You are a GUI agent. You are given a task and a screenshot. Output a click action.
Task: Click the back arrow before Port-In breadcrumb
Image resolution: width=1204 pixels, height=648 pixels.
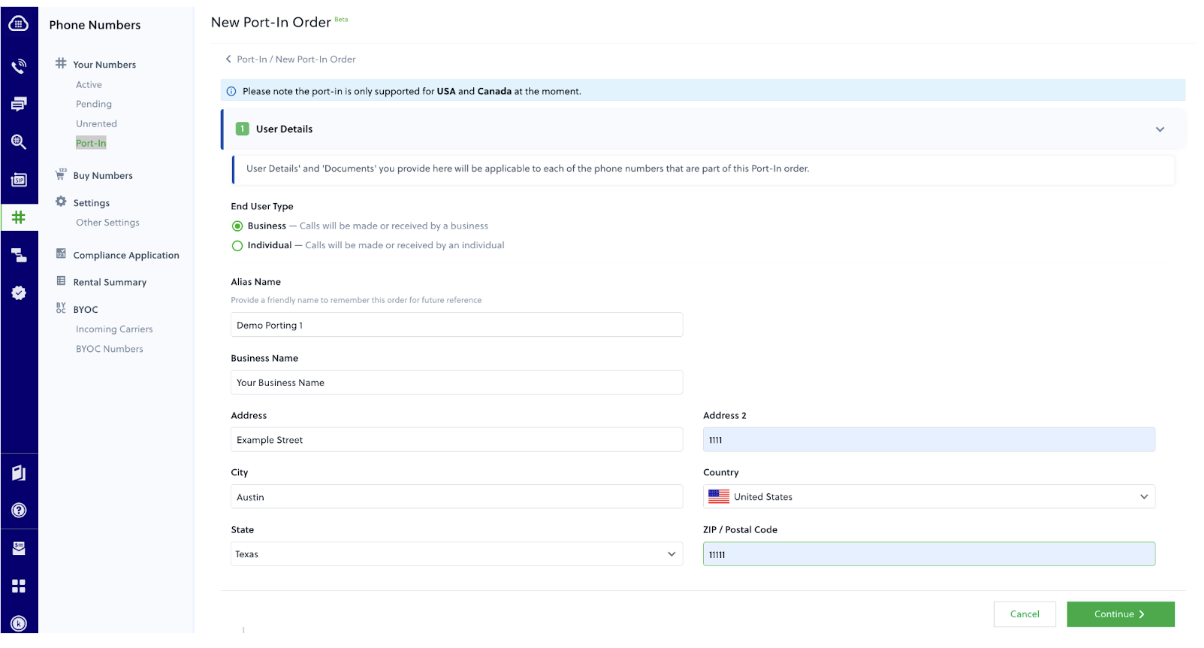click(x=228, y=59)
